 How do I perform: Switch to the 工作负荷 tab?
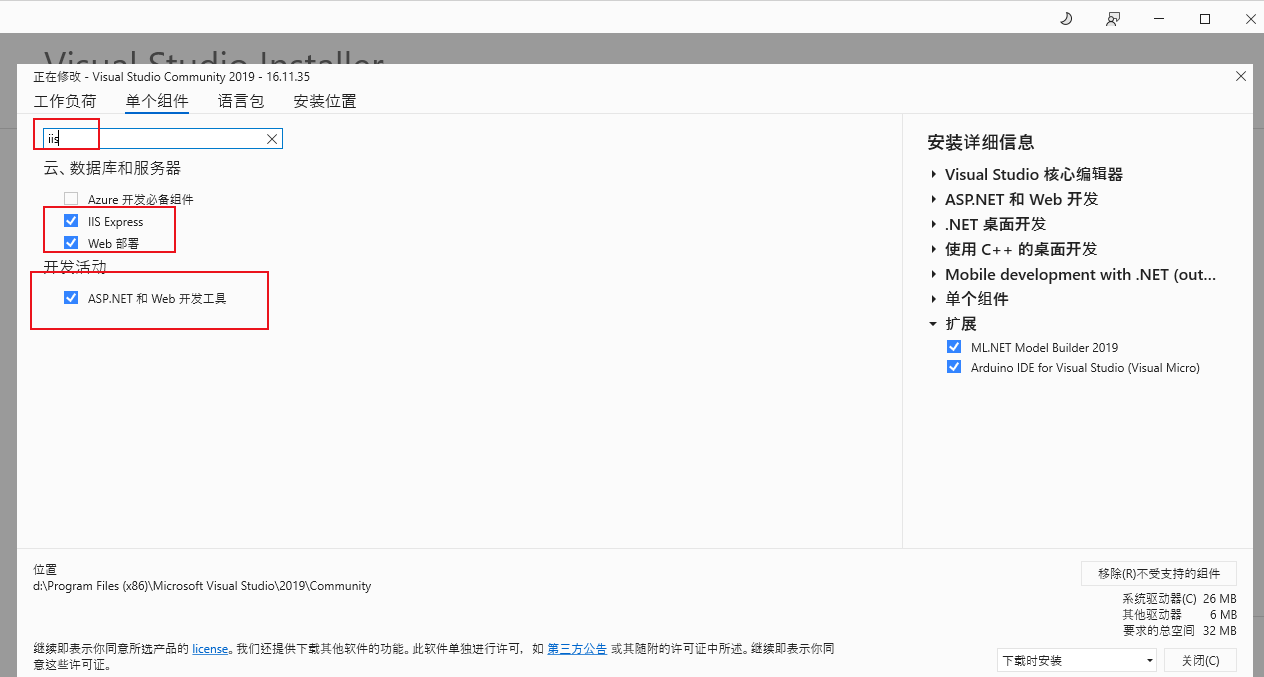[65, 101]
